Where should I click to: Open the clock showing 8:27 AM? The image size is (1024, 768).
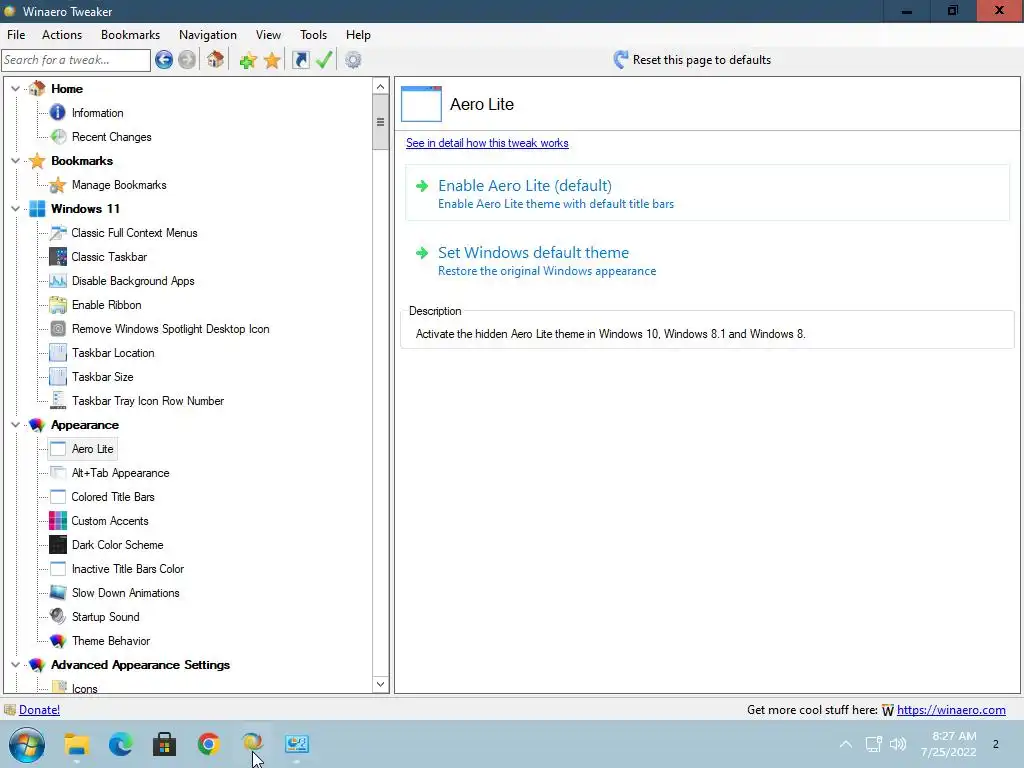click(x=949, y=744)
